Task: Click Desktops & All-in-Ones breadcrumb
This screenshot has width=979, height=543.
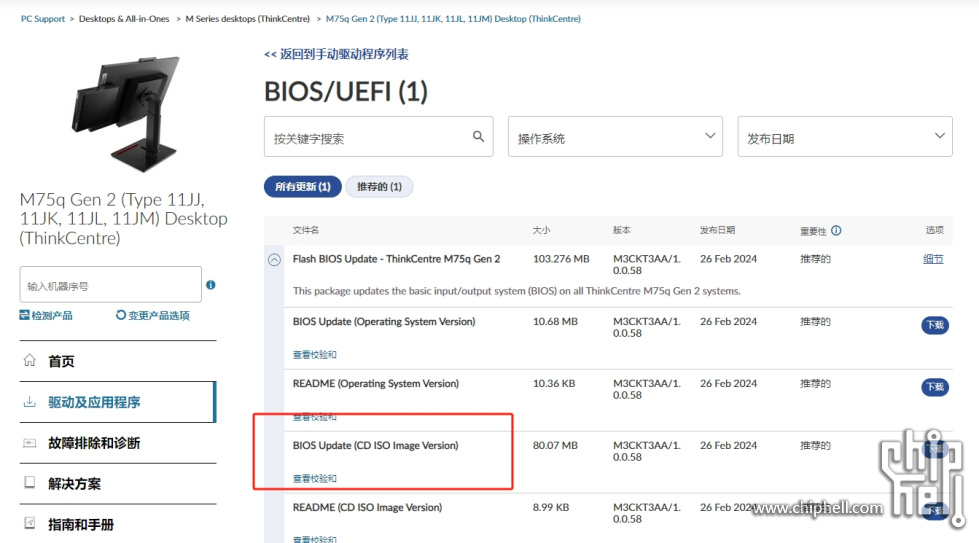Action: point(124,19)
